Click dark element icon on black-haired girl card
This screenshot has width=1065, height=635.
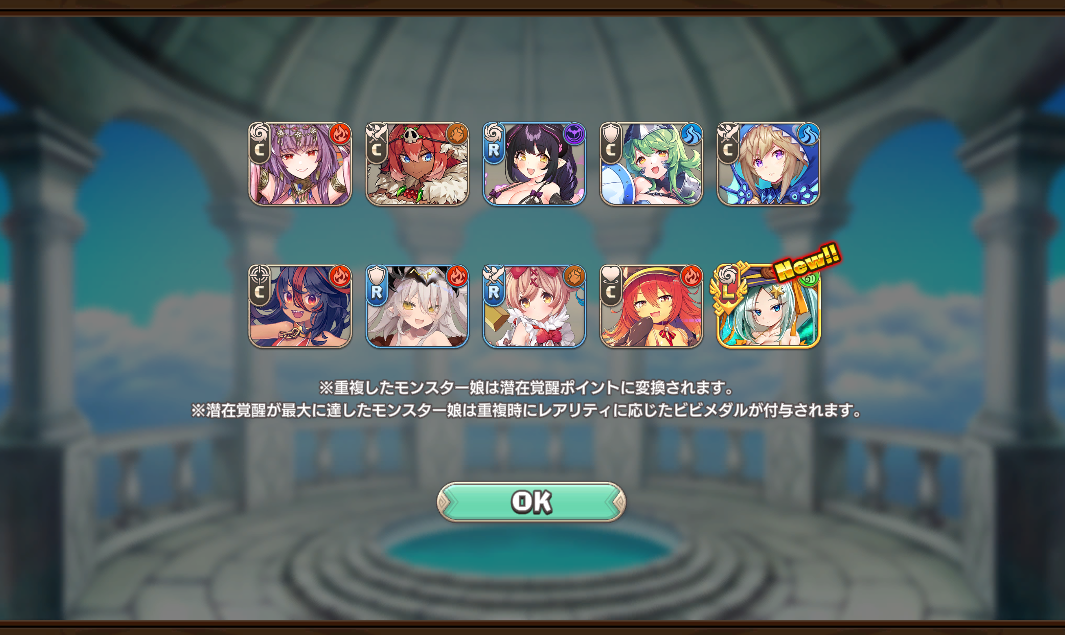click(x=575, y=134)
